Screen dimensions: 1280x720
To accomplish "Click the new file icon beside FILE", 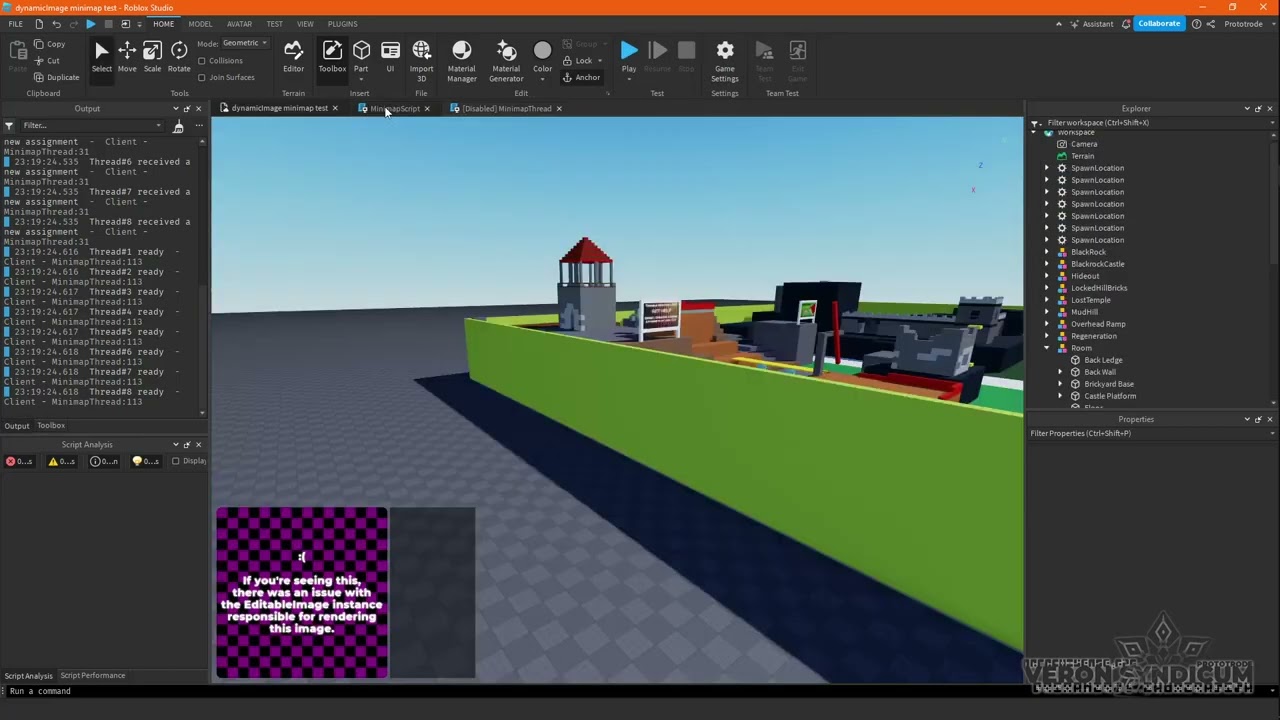I will click(39, 24).
